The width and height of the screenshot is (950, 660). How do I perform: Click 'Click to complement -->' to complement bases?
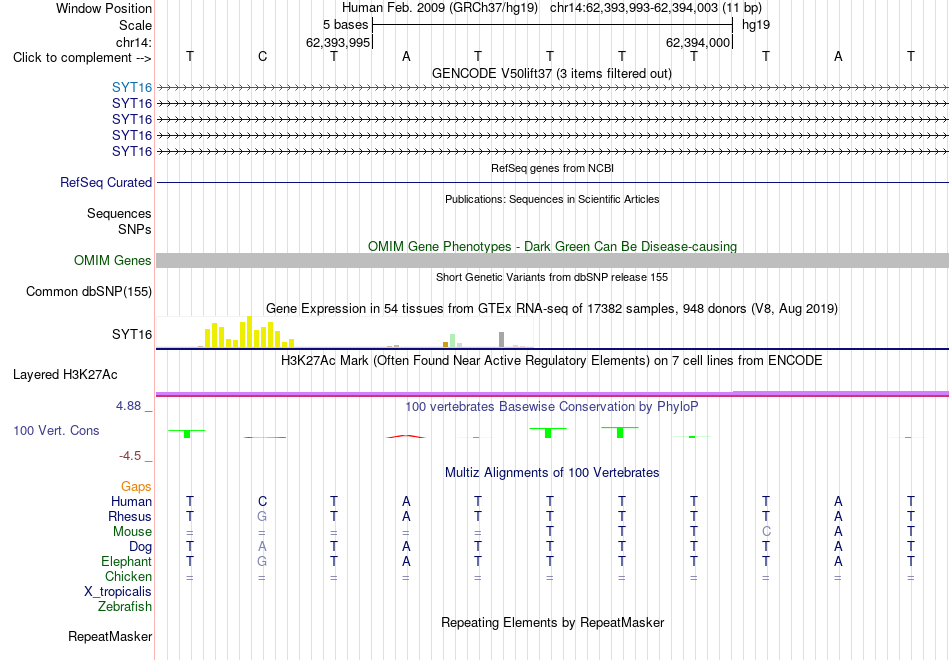click(x=82, y=58)
